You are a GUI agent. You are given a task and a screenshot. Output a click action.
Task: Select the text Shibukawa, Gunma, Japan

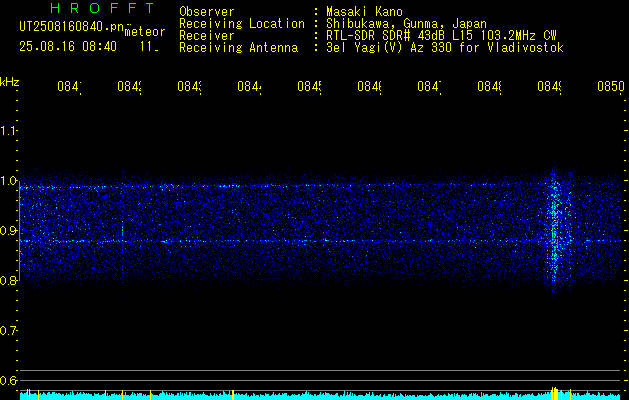406,24
